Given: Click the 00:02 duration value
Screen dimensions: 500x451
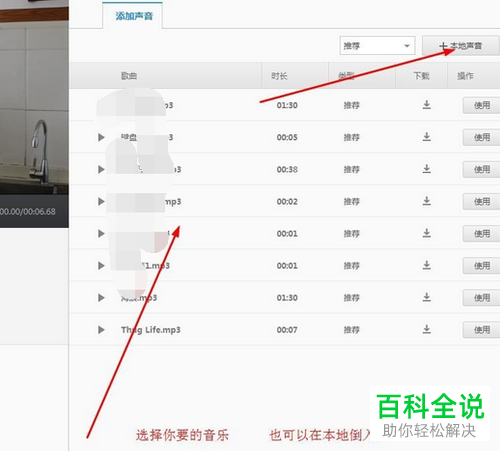Looking at the screenshot, I should pyautogui.click(x=287, y=201).
